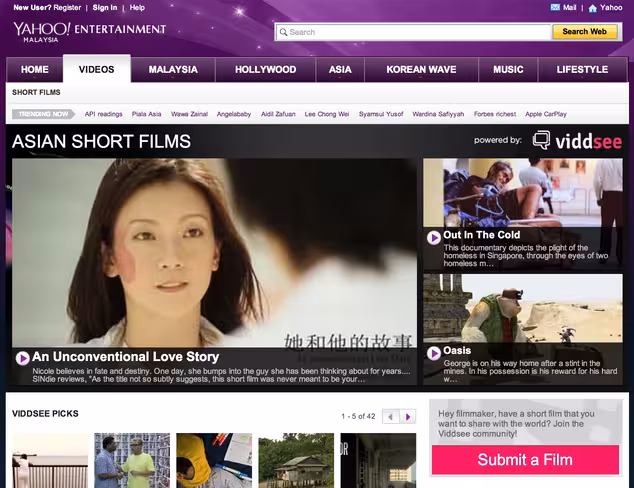This screenshot has width=634, height=488.
Task: Open the stilt house pick thumbnail
Action: coord(296,461)
